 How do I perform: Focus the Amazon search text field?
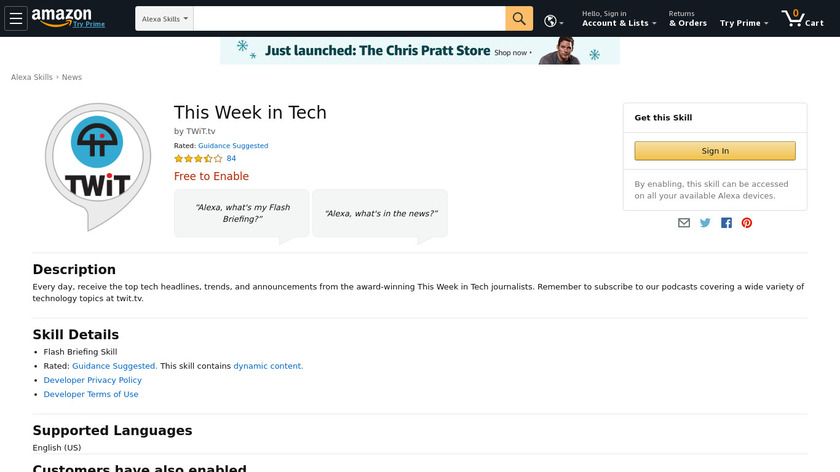349,19
